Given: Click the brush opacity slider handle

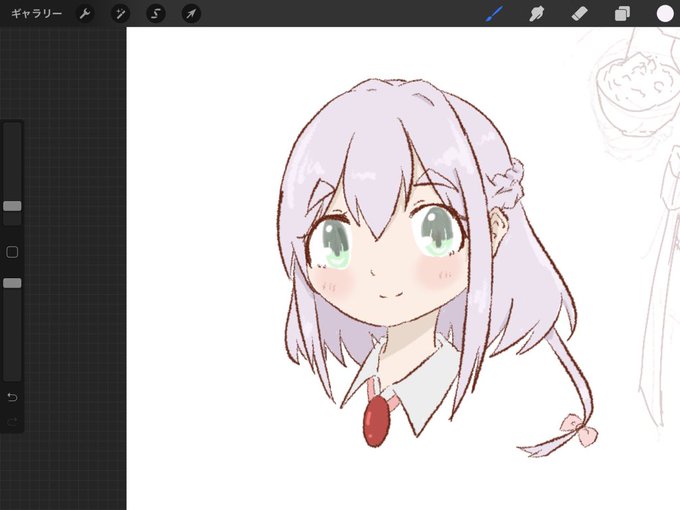Looking at the screenshot, I should click(12, 283).
